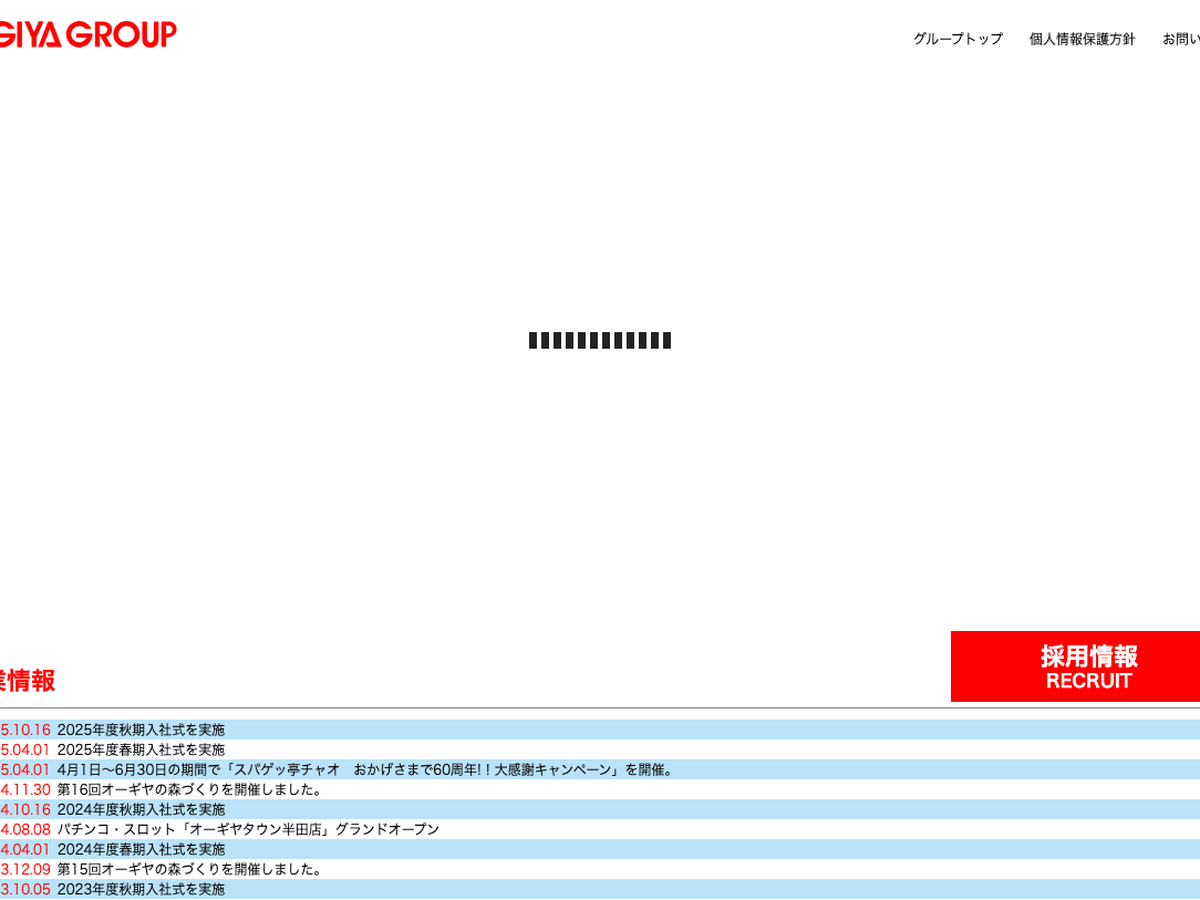Open the 2024年度秋期入社式を実施 news item
Screen dimensions: 1200x900
pos(141,810)
